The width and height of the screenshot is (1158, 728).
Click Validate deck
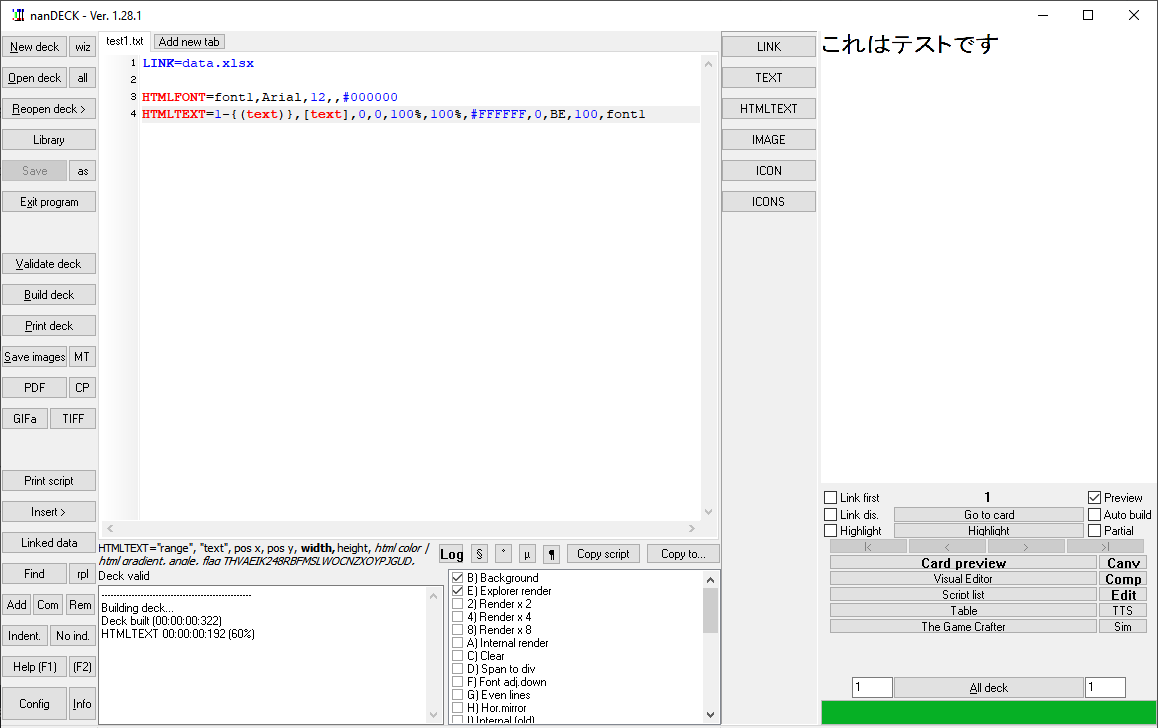coord(49,264)
